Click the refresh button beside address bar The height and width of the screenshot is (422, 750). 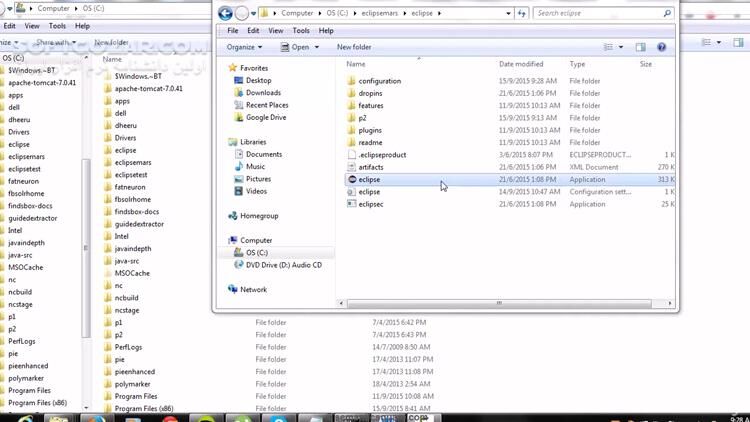522,13
